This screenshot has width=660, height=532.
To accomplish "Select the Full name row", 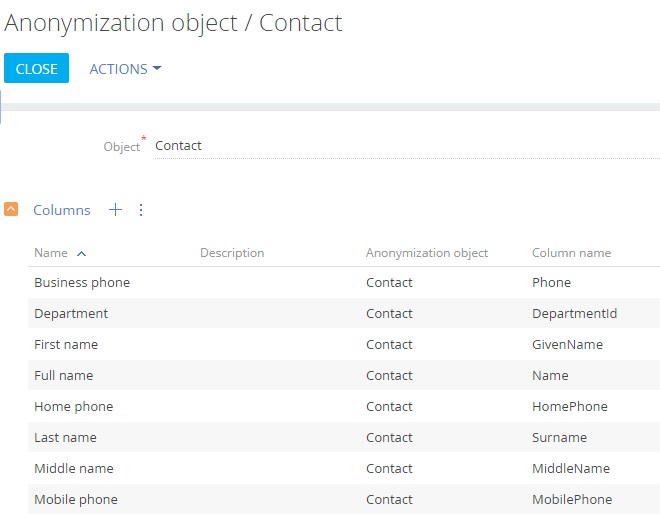I will click(344, 375).
